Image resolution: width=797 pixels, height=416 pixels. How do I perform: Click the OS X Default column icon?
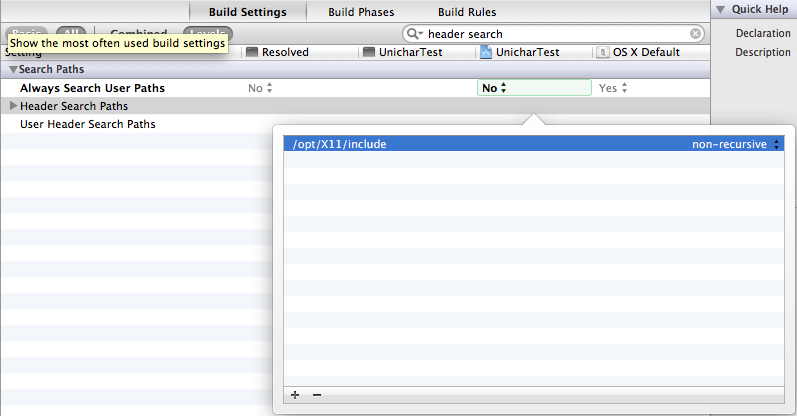point(604,52)
